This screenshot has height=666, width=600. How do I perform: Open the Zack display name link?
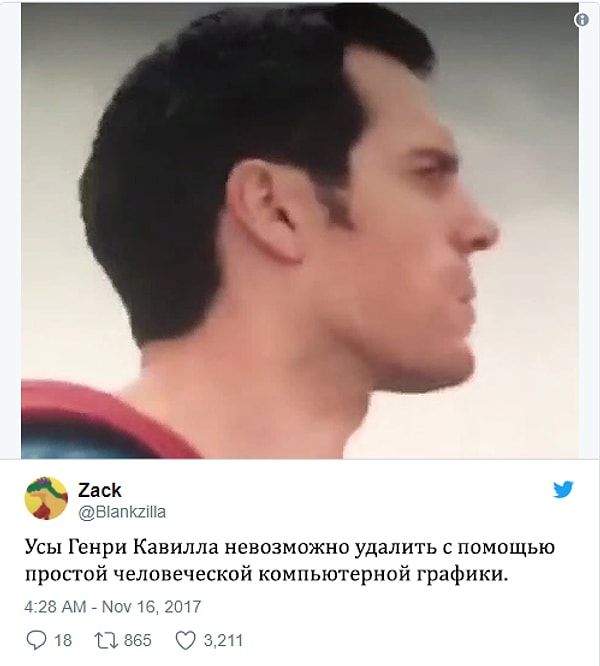100,490
